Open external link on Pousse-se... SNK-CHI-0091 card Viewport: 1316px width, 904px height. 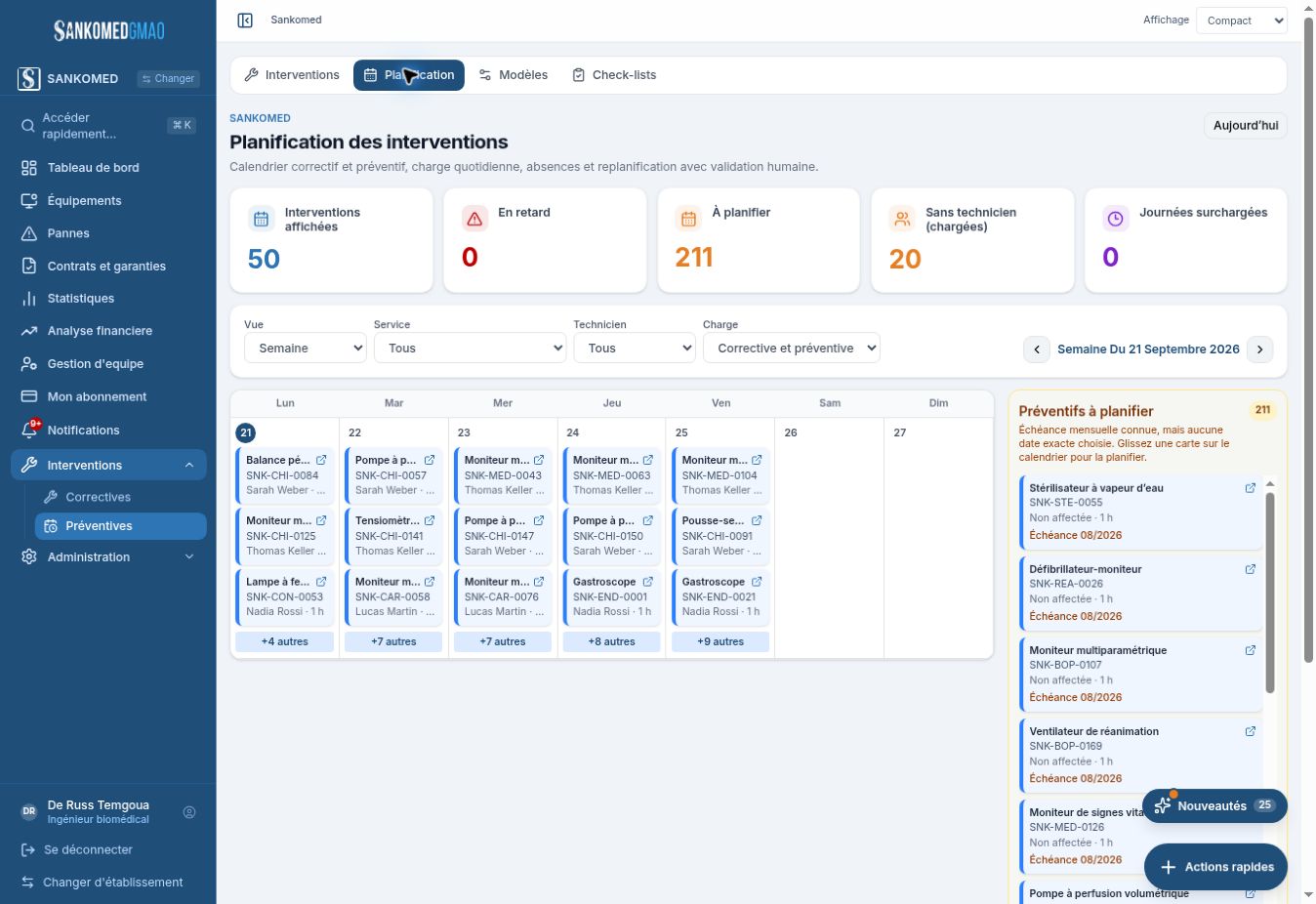[757, 520]
